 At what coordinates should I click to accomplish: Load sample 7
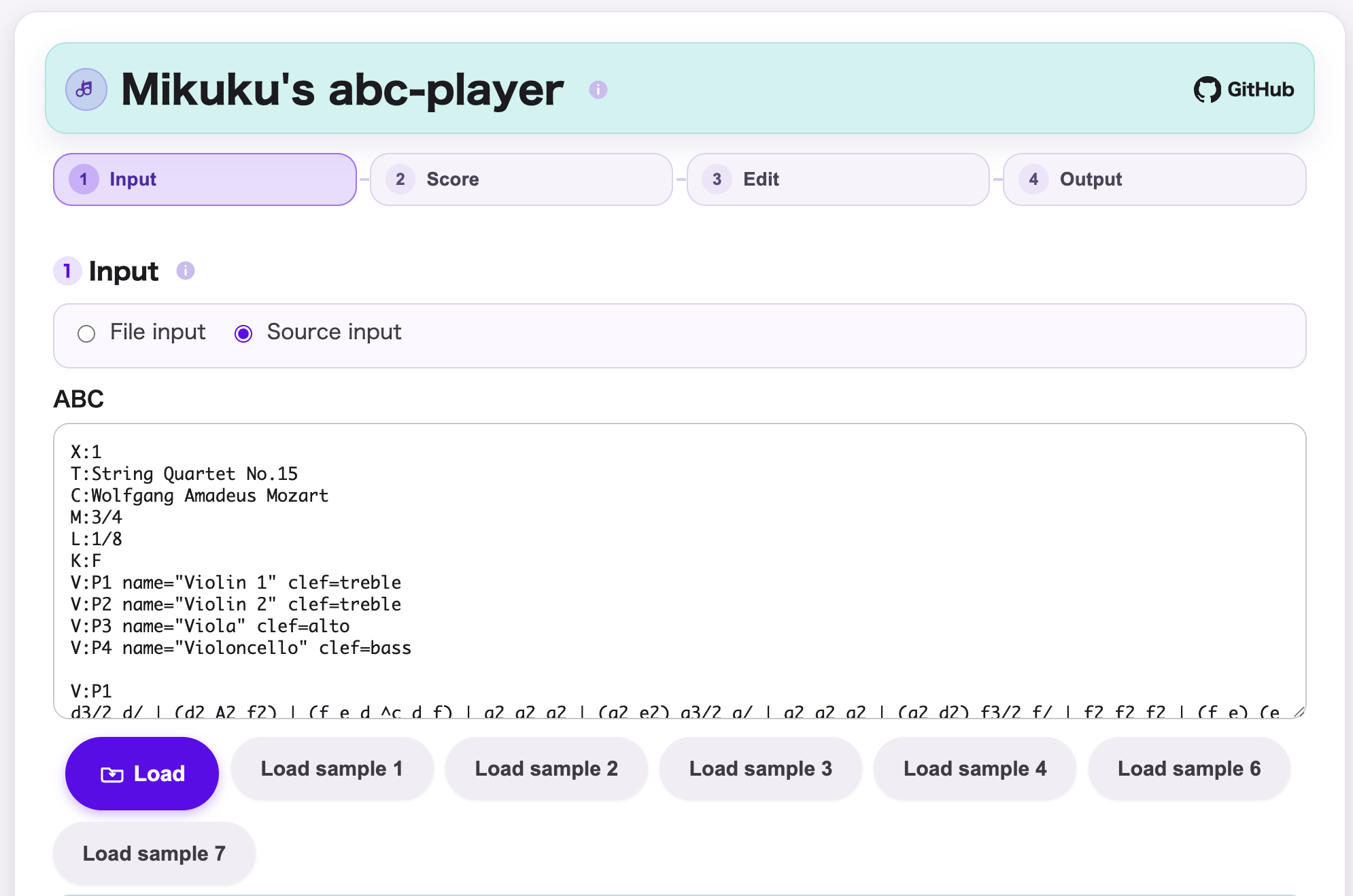(154, 853)
